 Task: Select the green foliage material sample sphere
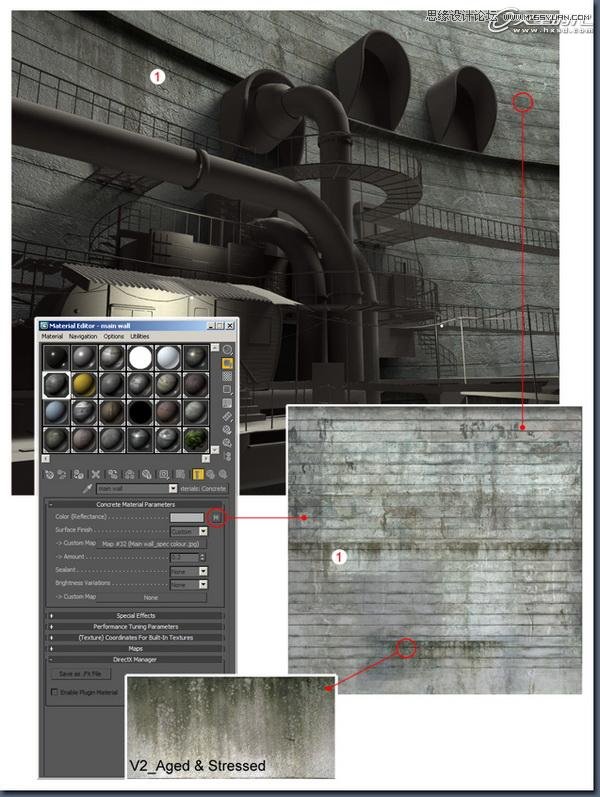click(x=196, y=440)
